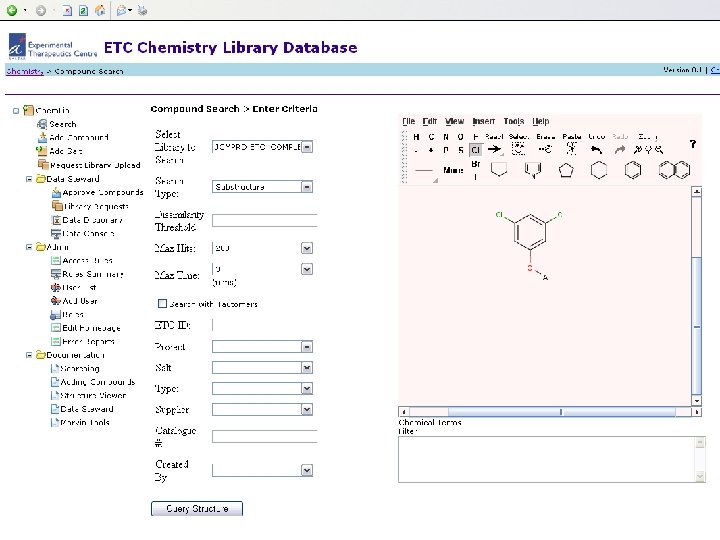Select the Hydrogen (H) atom tool
720x540 pixels.
416,137
